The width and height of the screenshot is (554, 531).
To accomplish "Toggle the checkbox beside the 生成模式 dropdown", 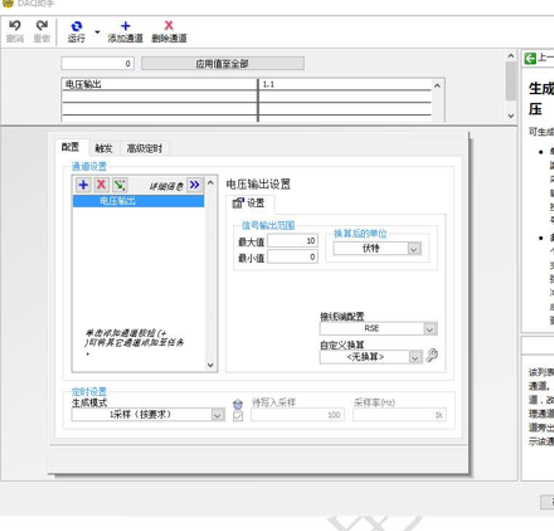I will [238, 416].
